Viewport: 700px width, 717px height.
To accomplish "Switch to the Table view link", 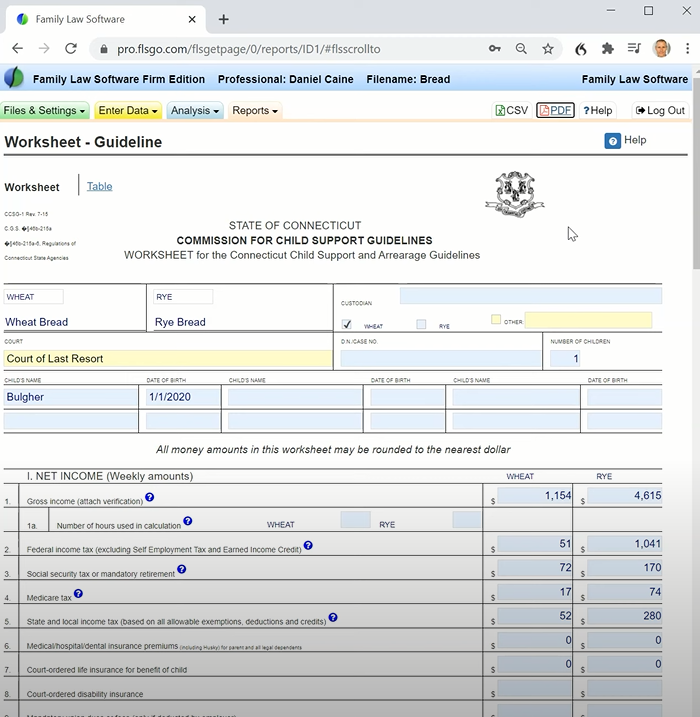I will [99, 186].
